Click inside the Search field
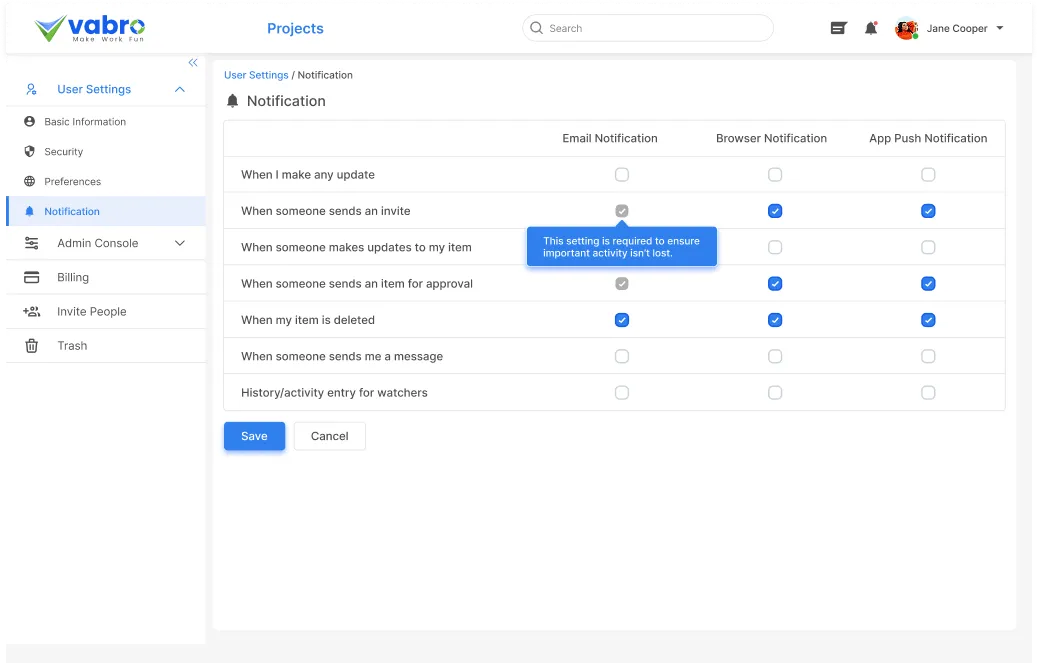This screenshot has width=1038, height=663. 646,28
